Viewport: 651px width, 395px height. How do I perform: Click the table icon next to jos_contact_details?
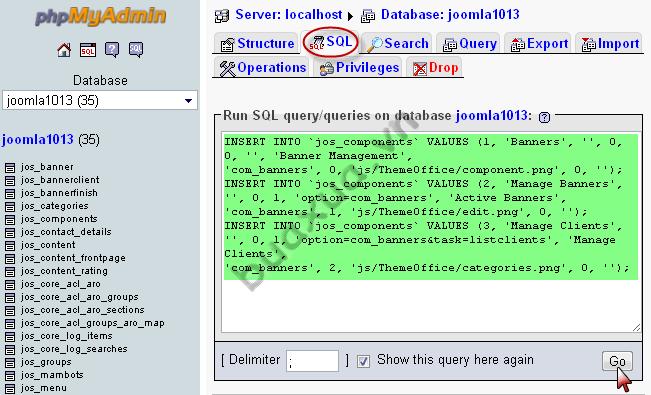pos(10,232)
